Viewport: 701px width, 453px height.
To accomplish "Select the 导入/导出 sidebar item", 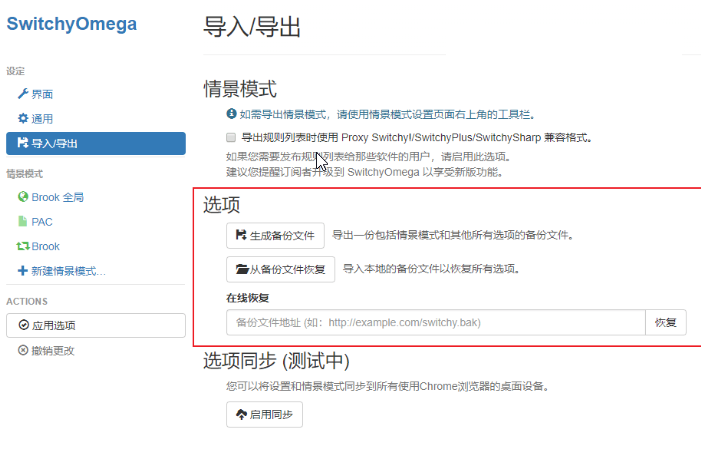I will tap(96, 144).
